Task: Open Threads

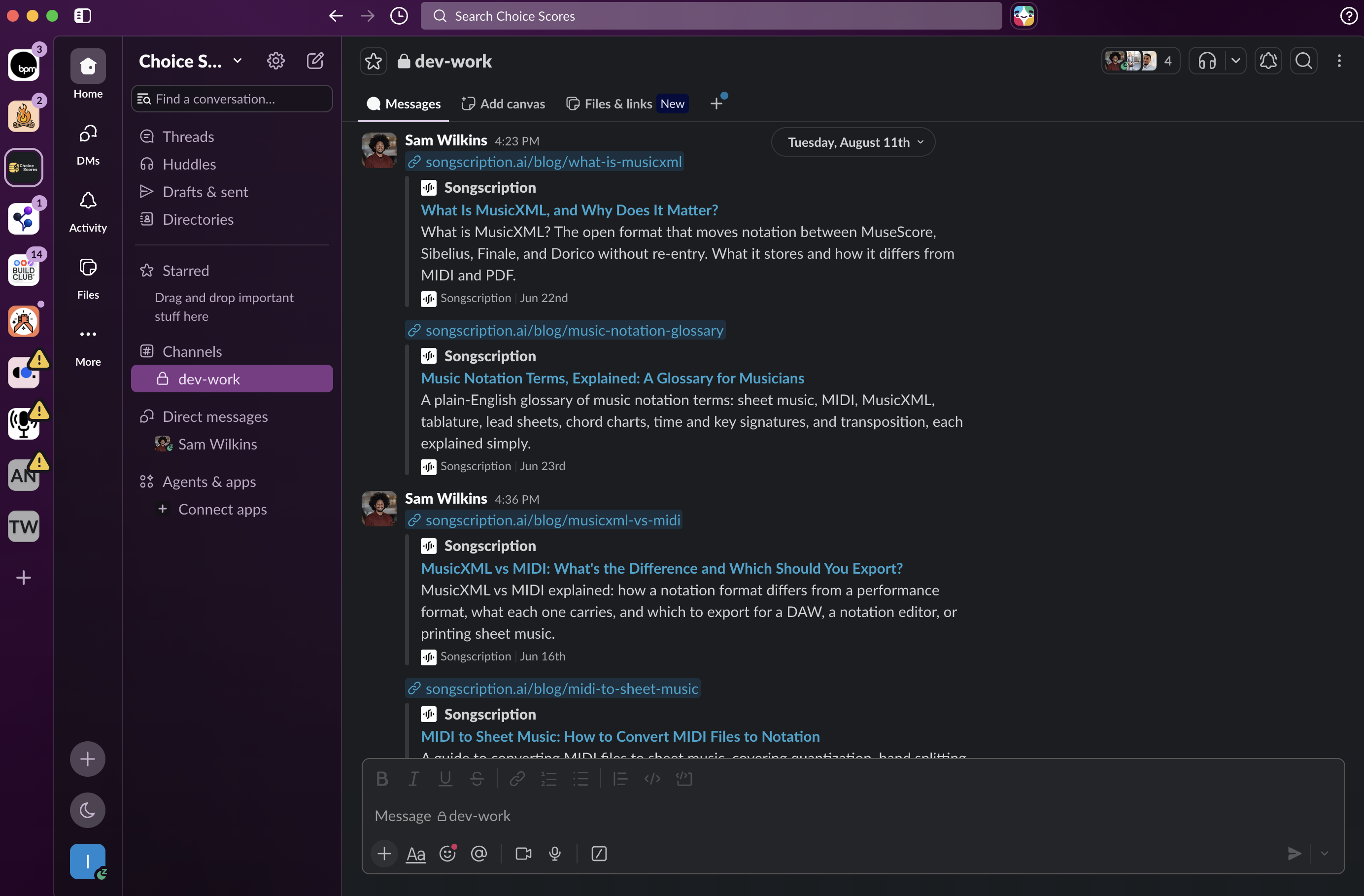Action: point(232,137)
